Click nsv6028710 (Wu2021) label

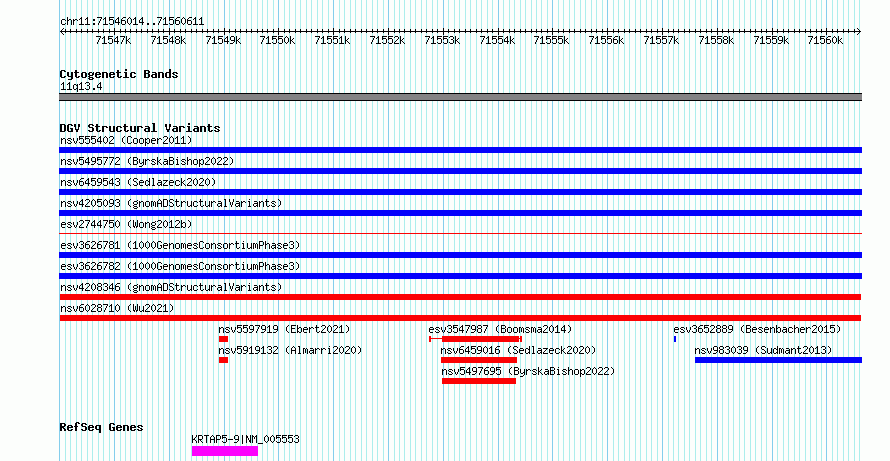pyautogui.click(x=117, y=308)
